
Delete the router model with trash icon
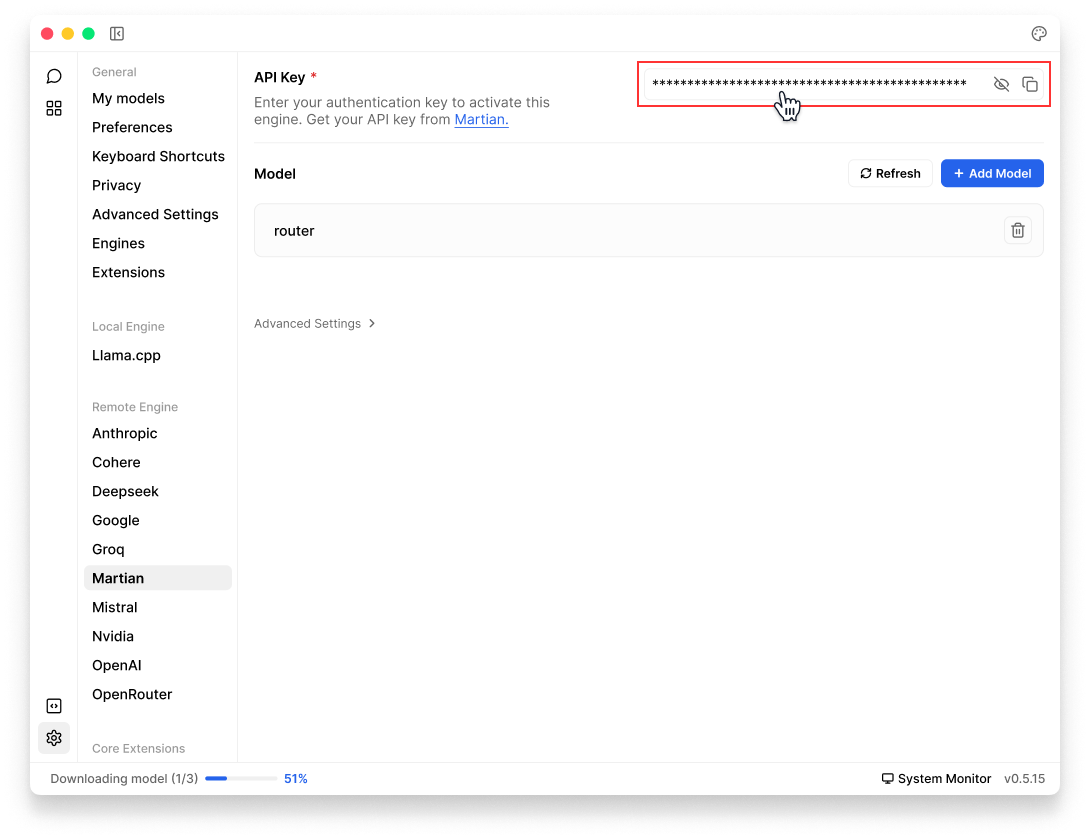(1017, 231)
